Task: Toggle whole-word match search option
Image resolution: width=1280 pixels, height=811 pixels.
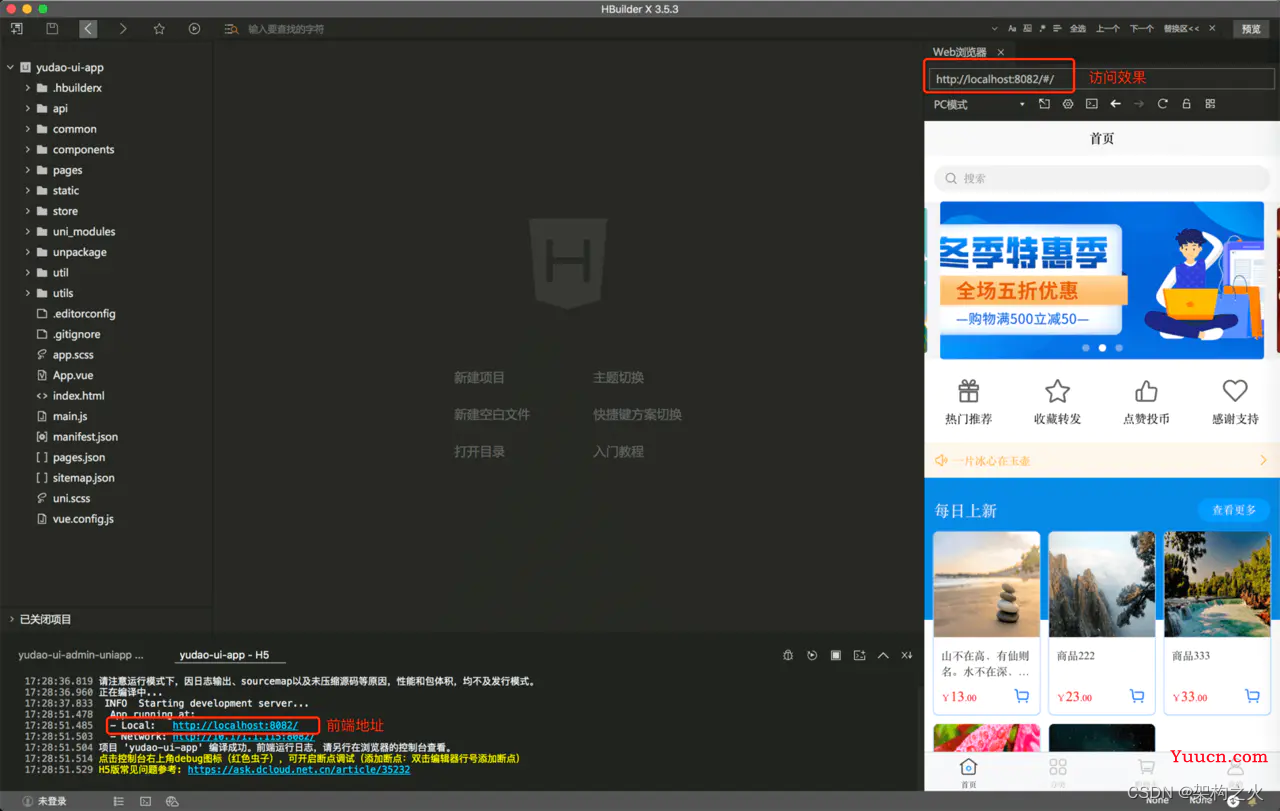Action: pyautogui.click(x=1027, y=29)
